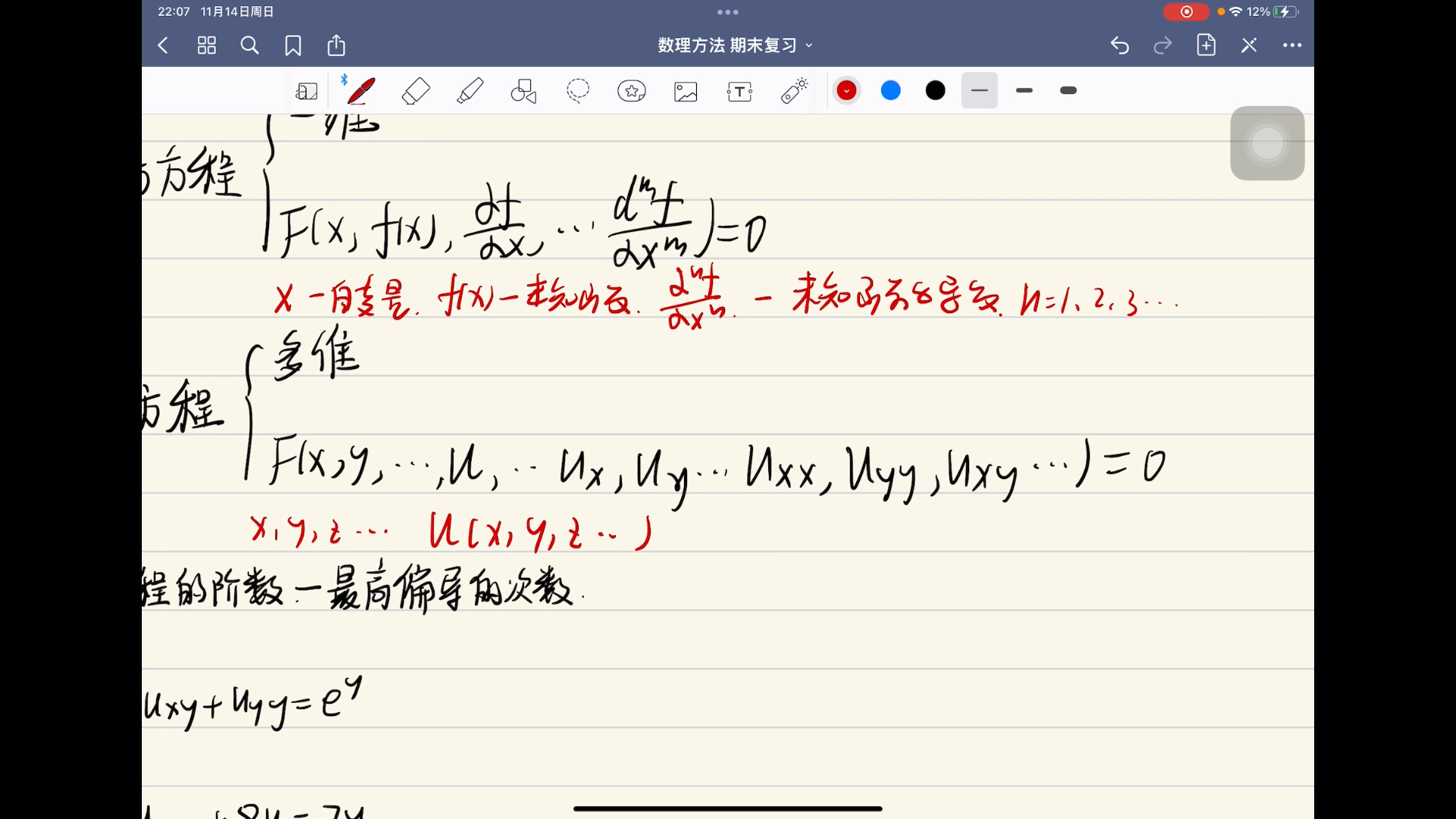Select the shape tool
The width and height of the screenshot is (1456, 819).
pos(523,90)
